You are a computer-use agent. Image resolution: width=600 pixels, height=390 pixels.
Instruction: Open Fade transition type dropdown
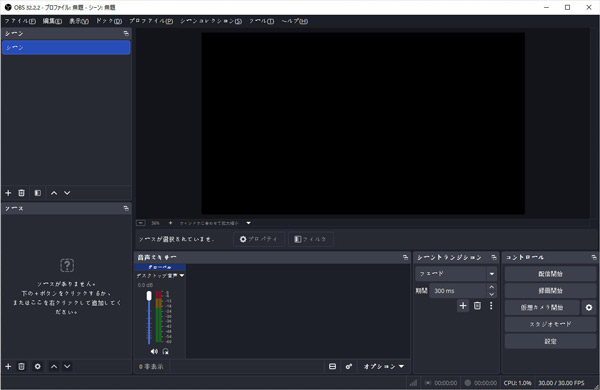click(x=456, y=274)
